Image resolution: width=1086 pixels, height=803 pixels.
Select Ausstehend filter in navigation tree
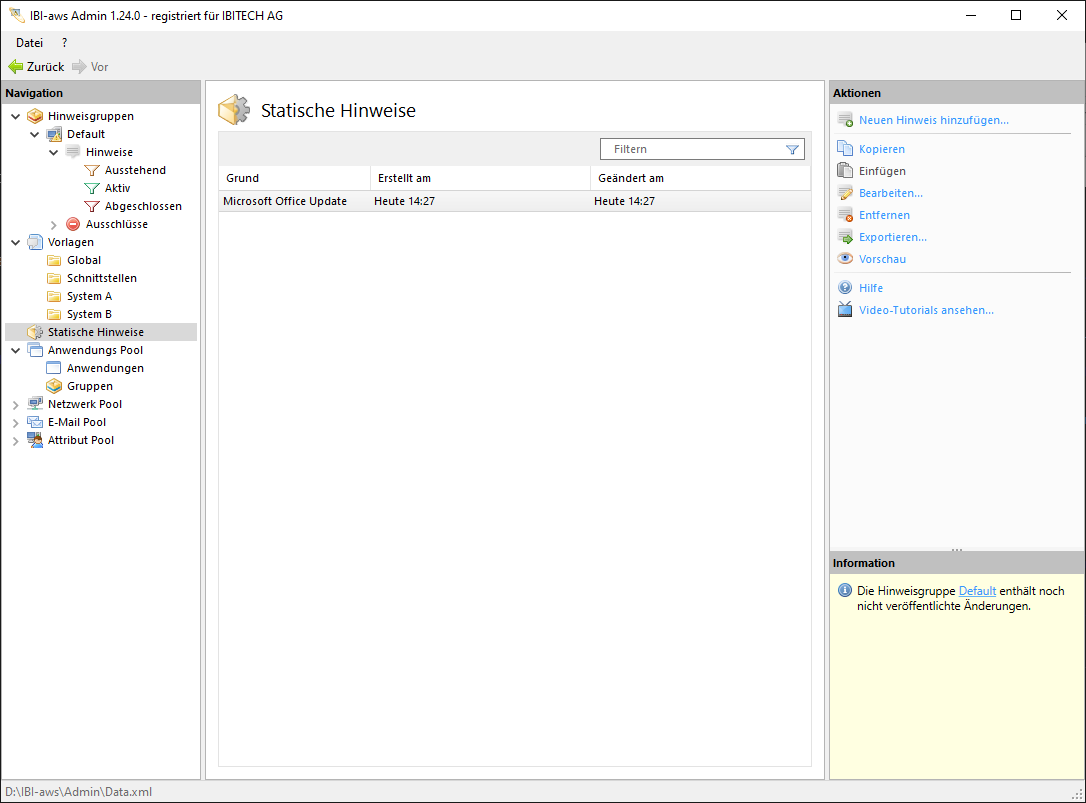point(135,170)
